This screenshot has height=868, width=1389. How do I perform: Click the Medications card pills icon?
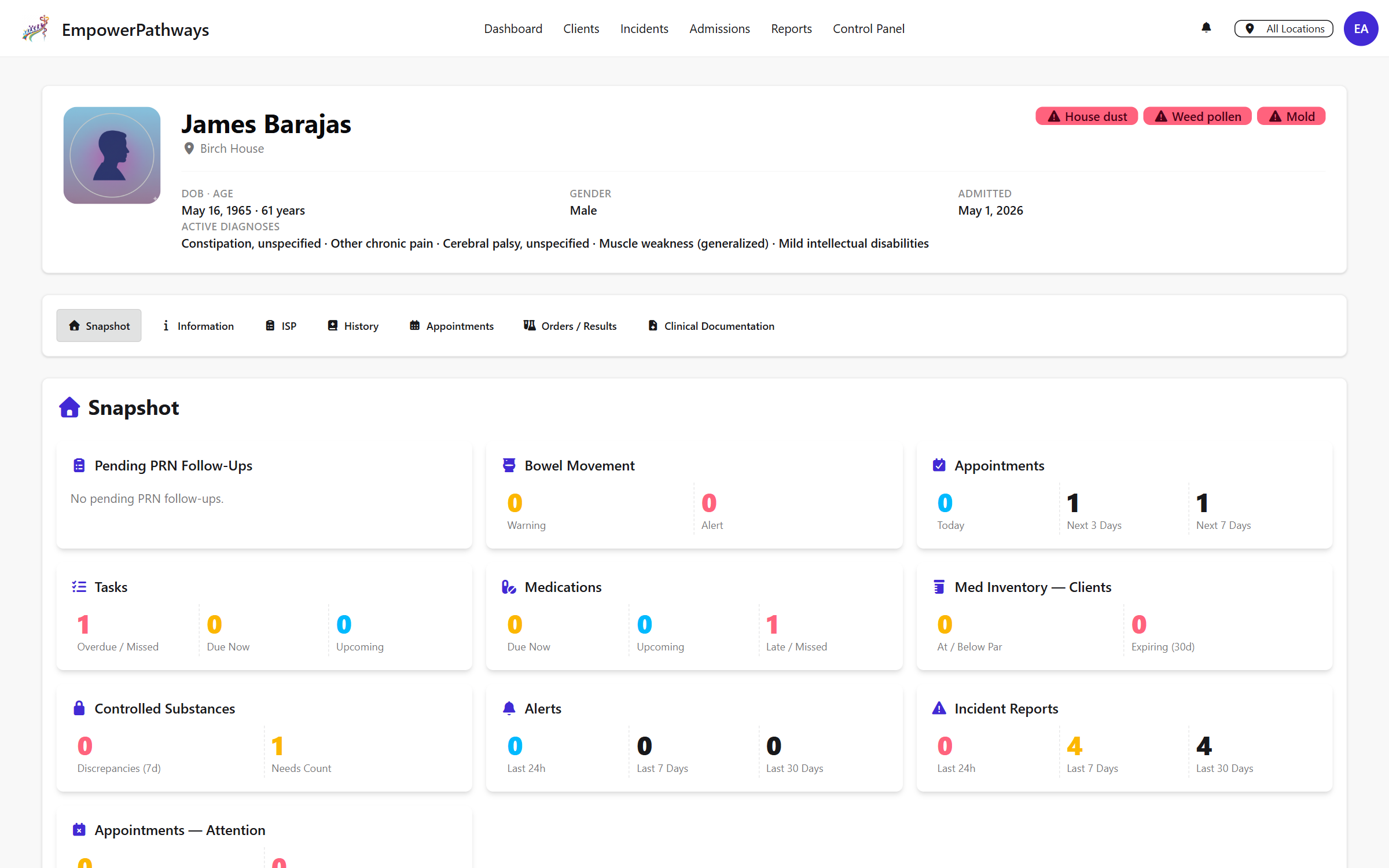(509, 587)
